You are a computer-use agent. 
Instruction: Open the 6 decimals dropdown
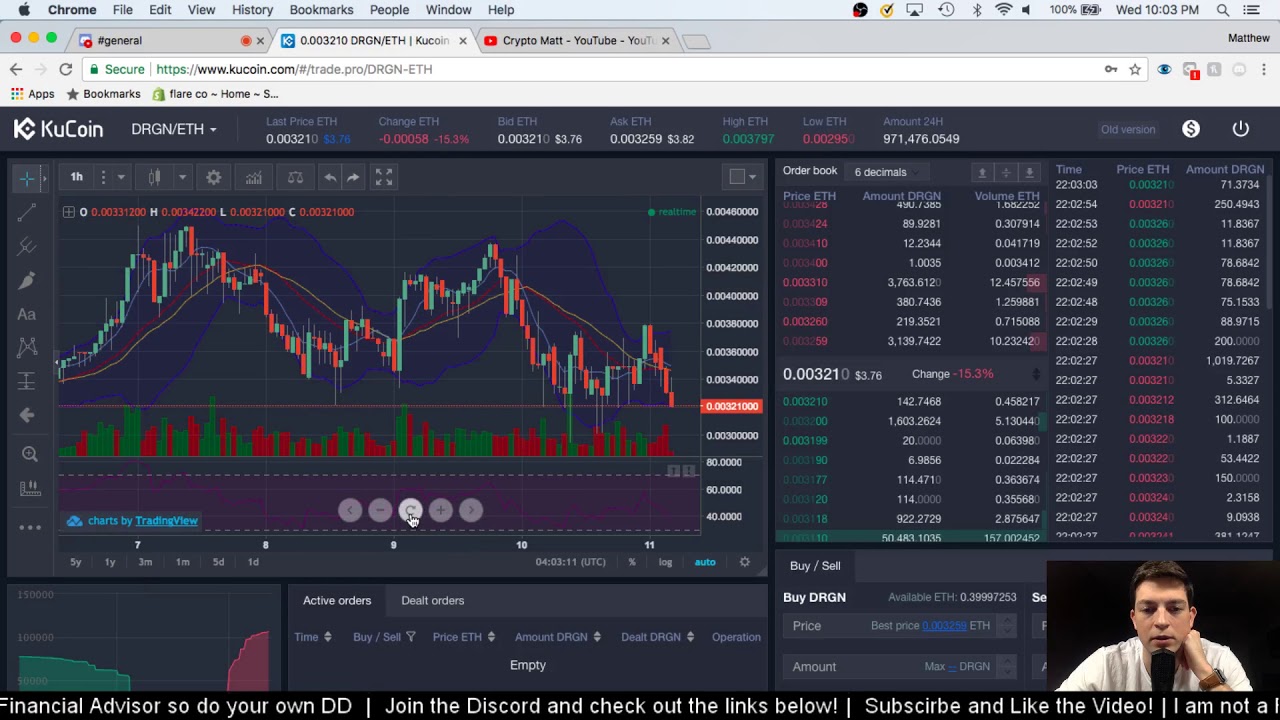(x=885, y=172)
